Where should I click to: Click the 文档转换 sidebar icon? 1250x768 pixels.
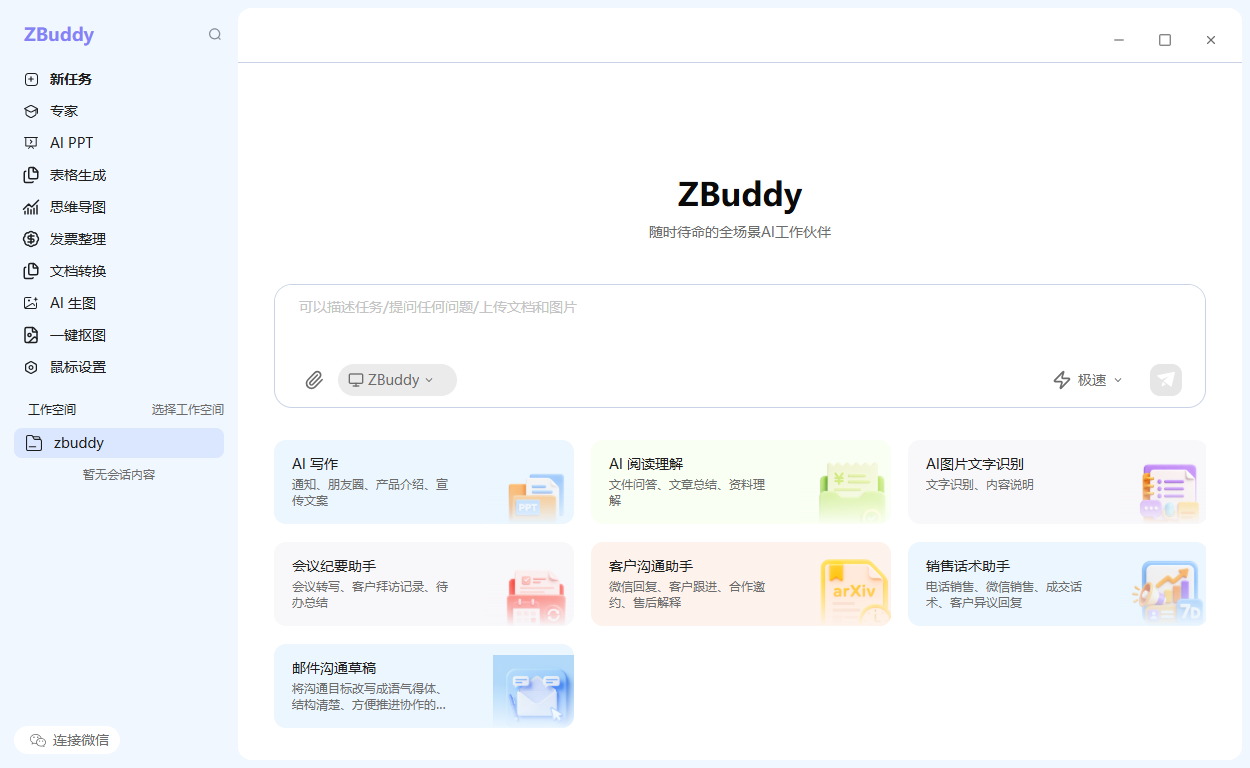tap(31, 271)
